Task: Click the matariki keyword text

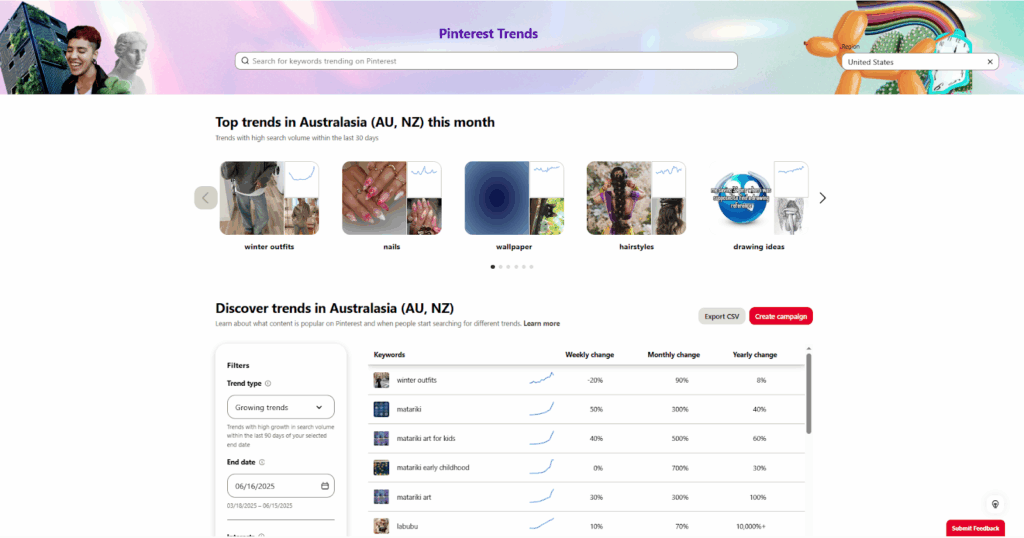Action: click(409, 409)
